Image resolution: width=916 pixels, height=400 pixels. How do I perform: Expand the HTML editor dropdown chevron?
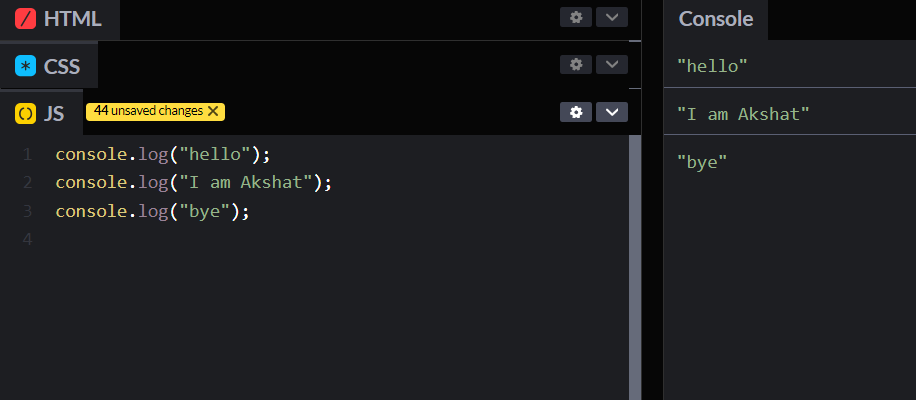pos(612,17)
